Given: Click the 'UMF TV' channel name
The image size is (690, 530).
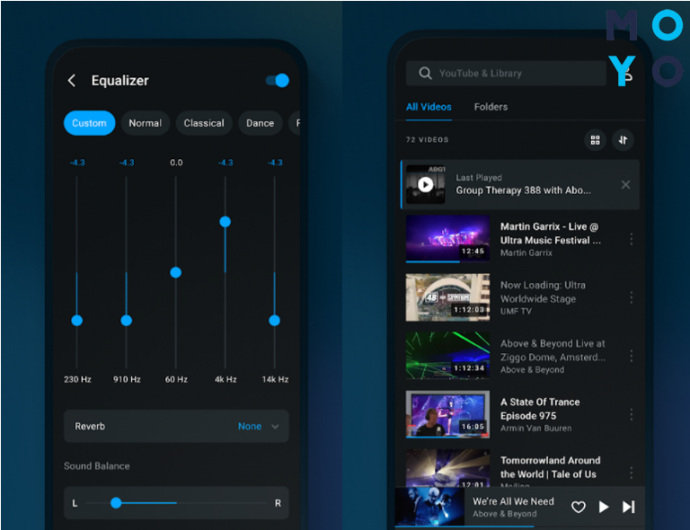Looking at the screenshot, I should coord(516,311).
